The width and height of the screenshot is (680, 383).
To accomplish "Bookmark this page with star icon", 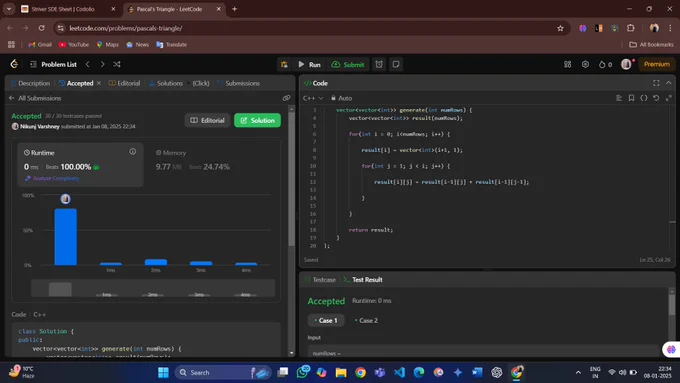I will tap(560, 28).
